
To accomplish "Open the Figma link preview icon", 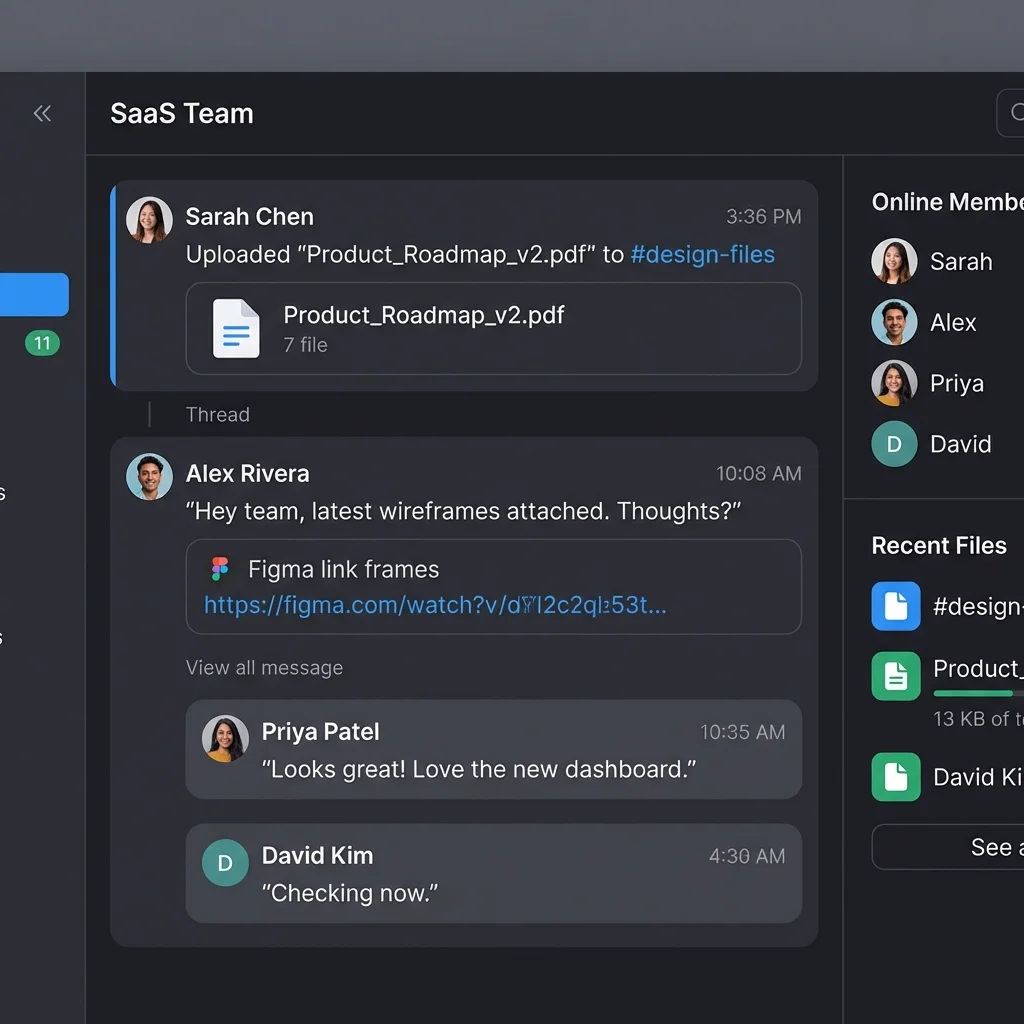I will click(221, 569).
